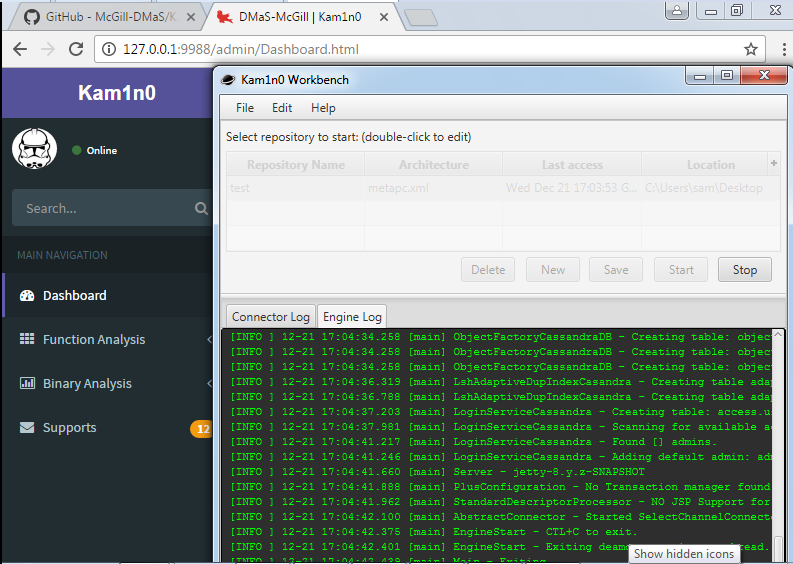Screen dimensions: 793x564
Task: Click the browser forward arrow
Action: coord(48,49)
